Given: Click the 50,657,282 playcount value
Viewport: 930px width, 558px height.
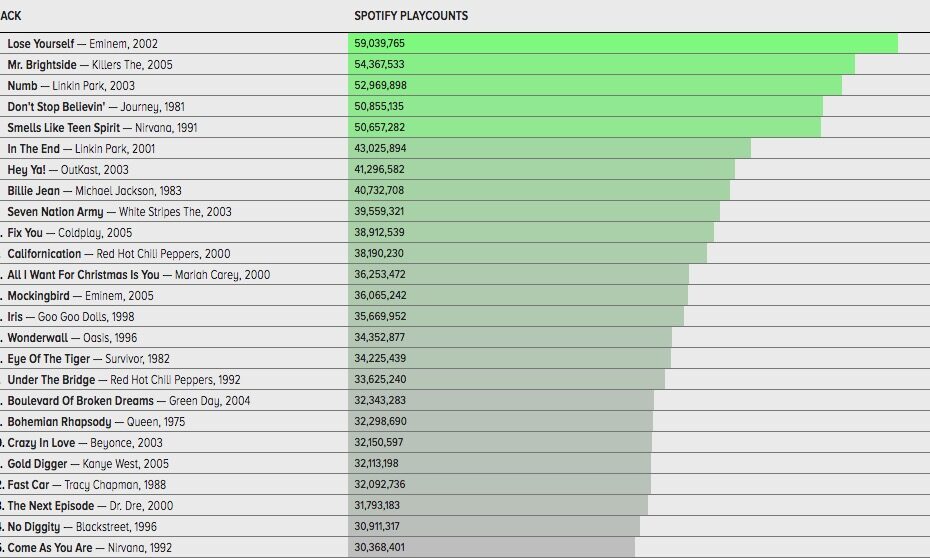Looking at the screenshot, I should (x=380, y=127).
